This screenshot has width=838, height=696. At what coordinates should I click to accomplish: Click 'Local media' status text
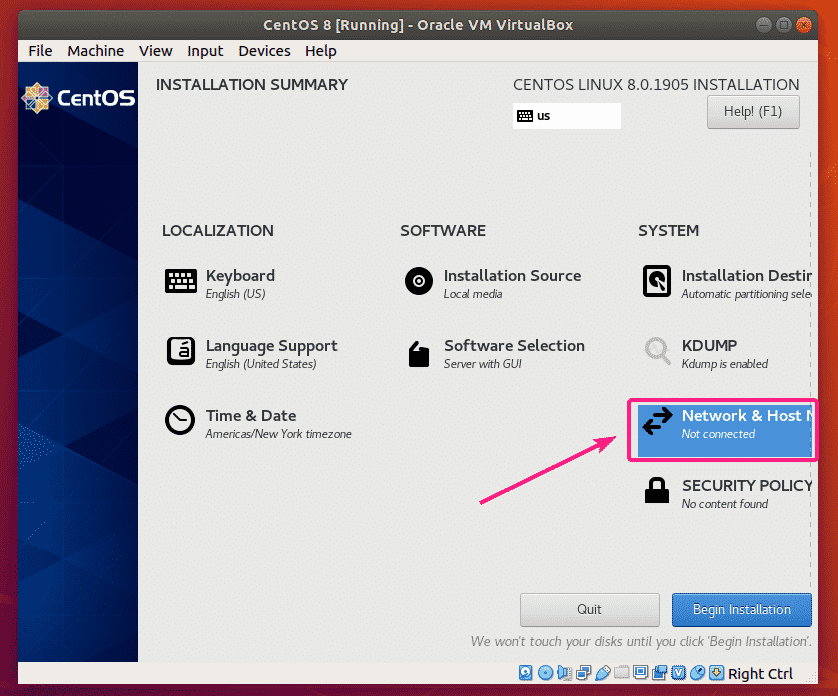click(472, 294)
